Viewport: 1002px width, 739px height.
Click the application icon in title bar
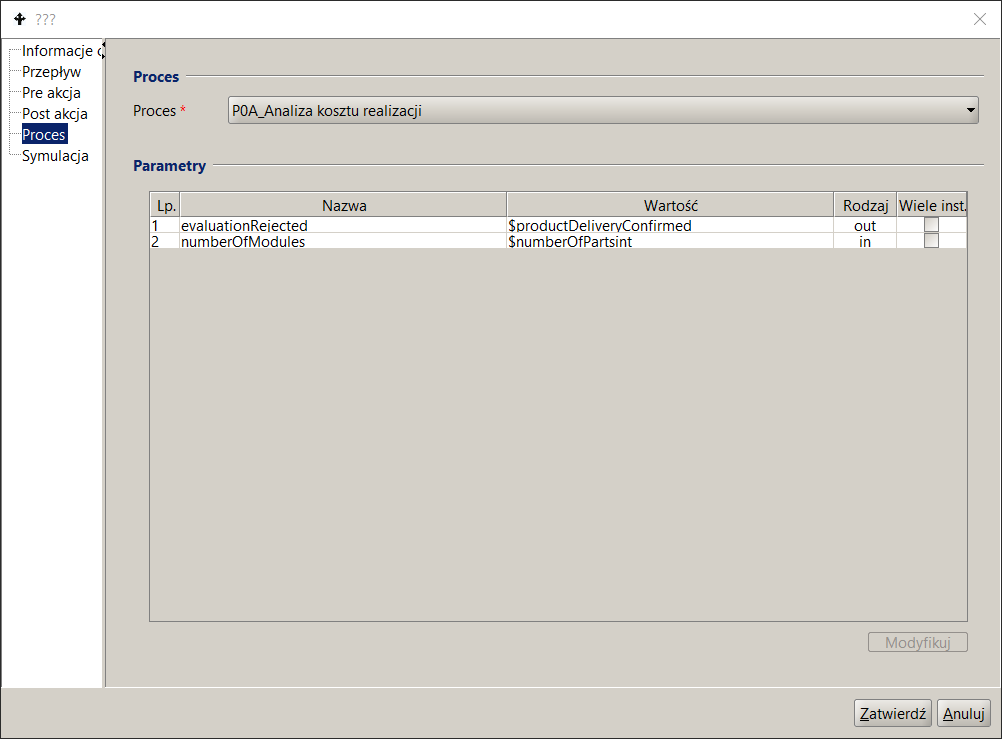click(x=19, y=19)
